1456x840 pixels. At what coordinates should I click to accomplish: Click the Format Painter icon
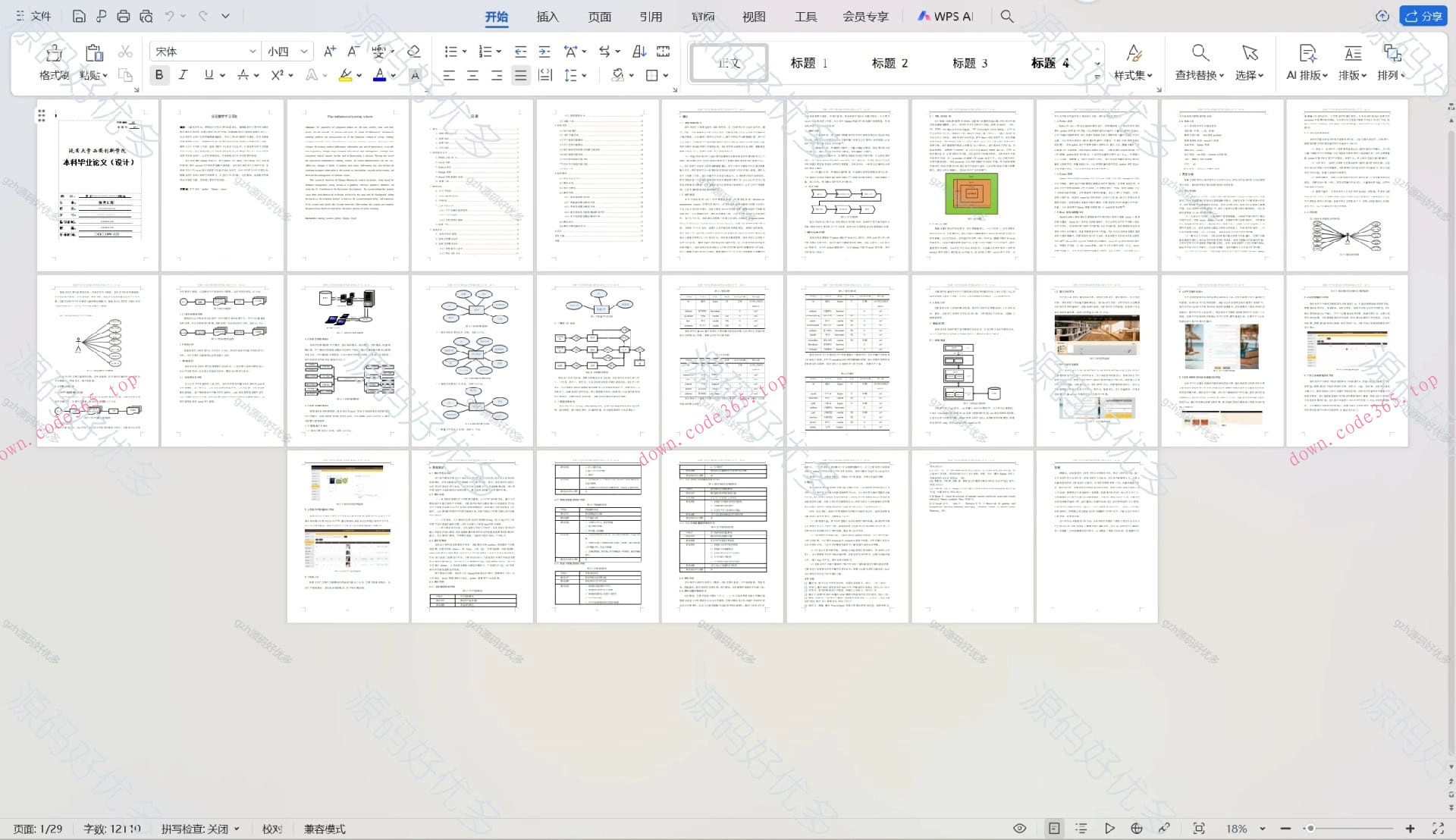click(54, 53)
